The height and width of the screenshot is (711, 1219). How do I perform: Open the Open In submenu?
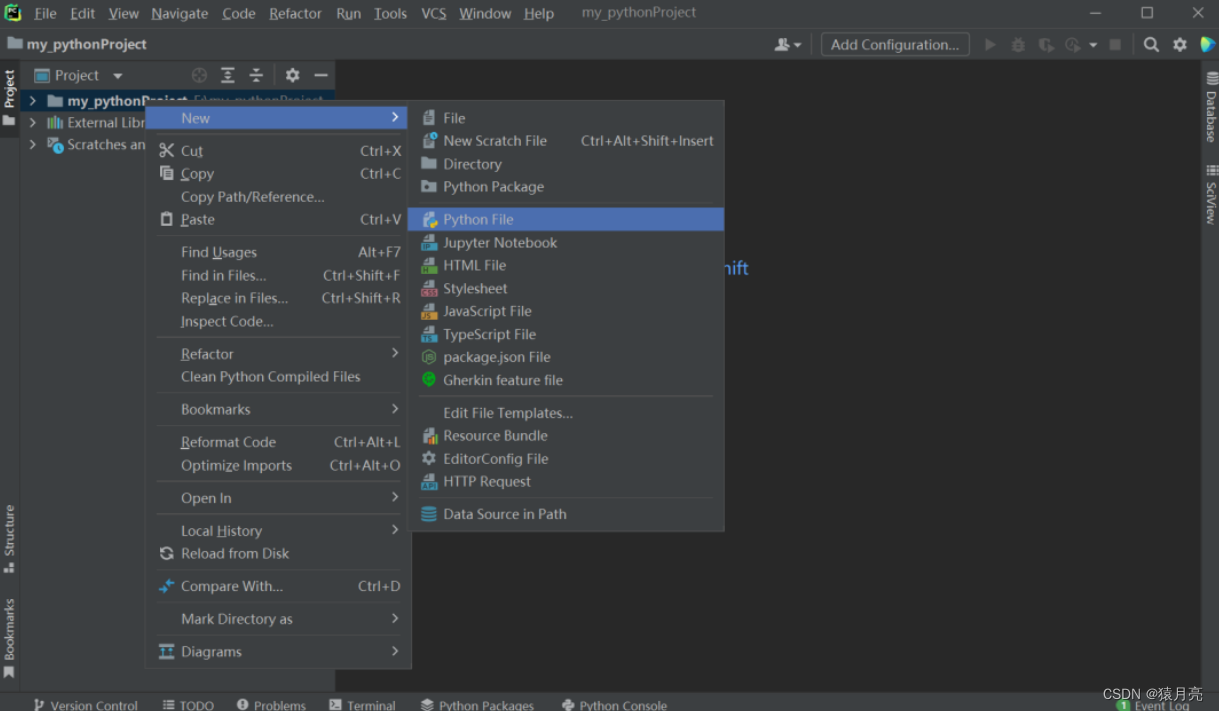278,498
